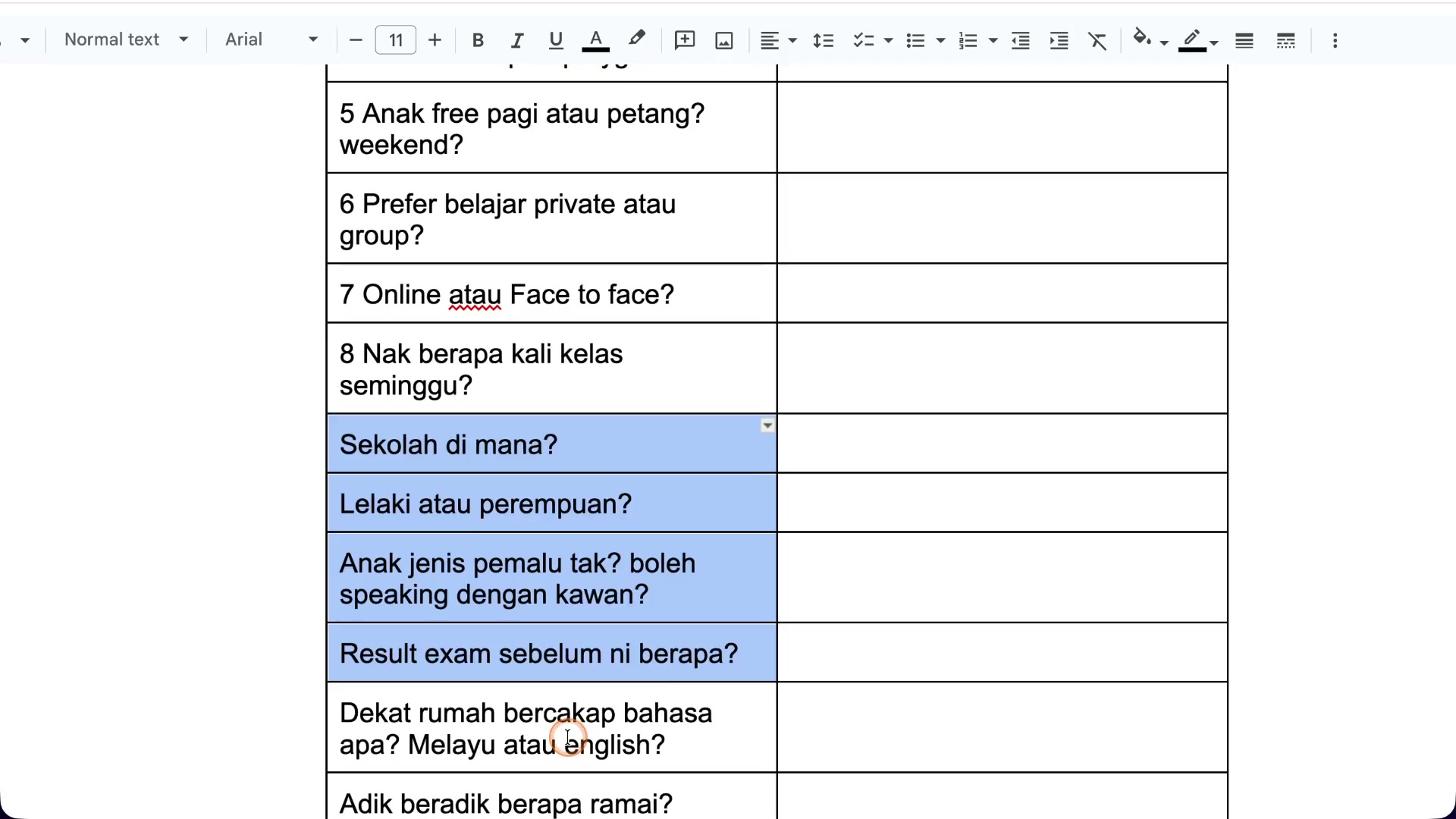Click the 'Result exam sebelum ni berapa?' cell

point(552,654)
